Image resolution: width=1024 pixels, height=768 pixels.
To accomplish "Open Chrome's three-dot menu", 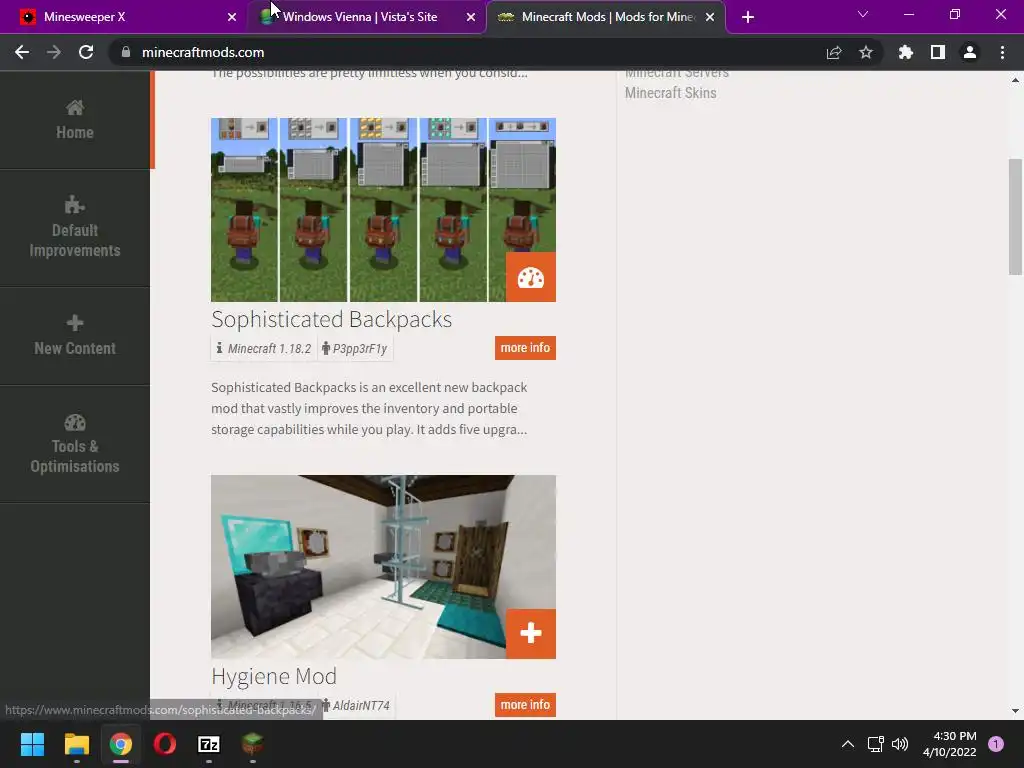I will pyautogui.click(x=1002, y=52).
